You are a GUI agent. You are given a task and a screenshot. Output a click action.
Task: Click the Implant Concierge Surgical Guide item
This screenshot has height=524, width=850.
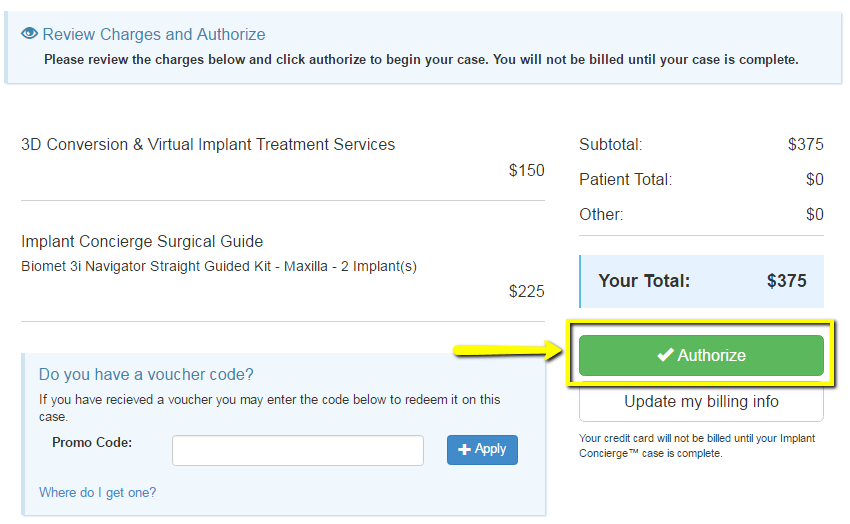[x=142, y=241]
